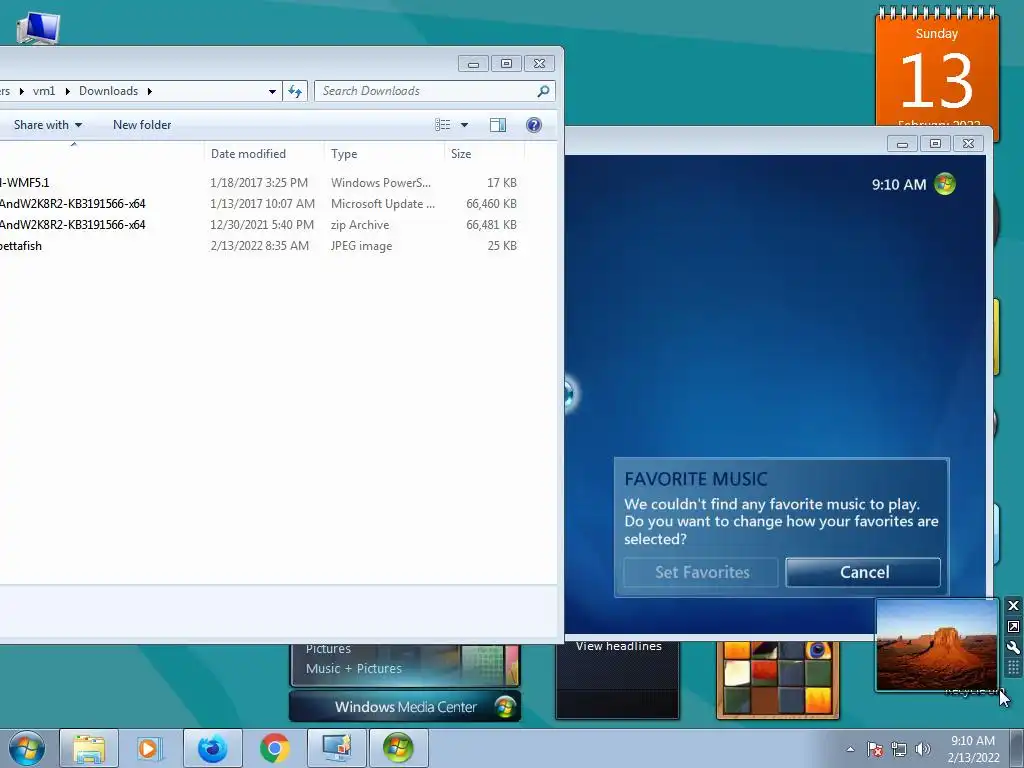Open the Windows Start menu orb
The width and height of the screenshot is (1024, 768).
27,748
